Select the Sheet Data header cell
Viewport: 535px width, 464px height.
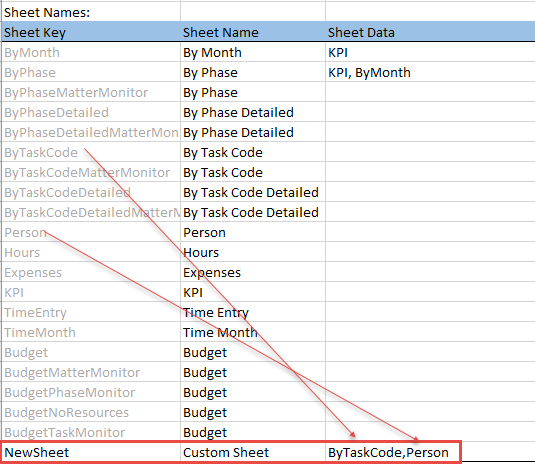coord(430,32)
